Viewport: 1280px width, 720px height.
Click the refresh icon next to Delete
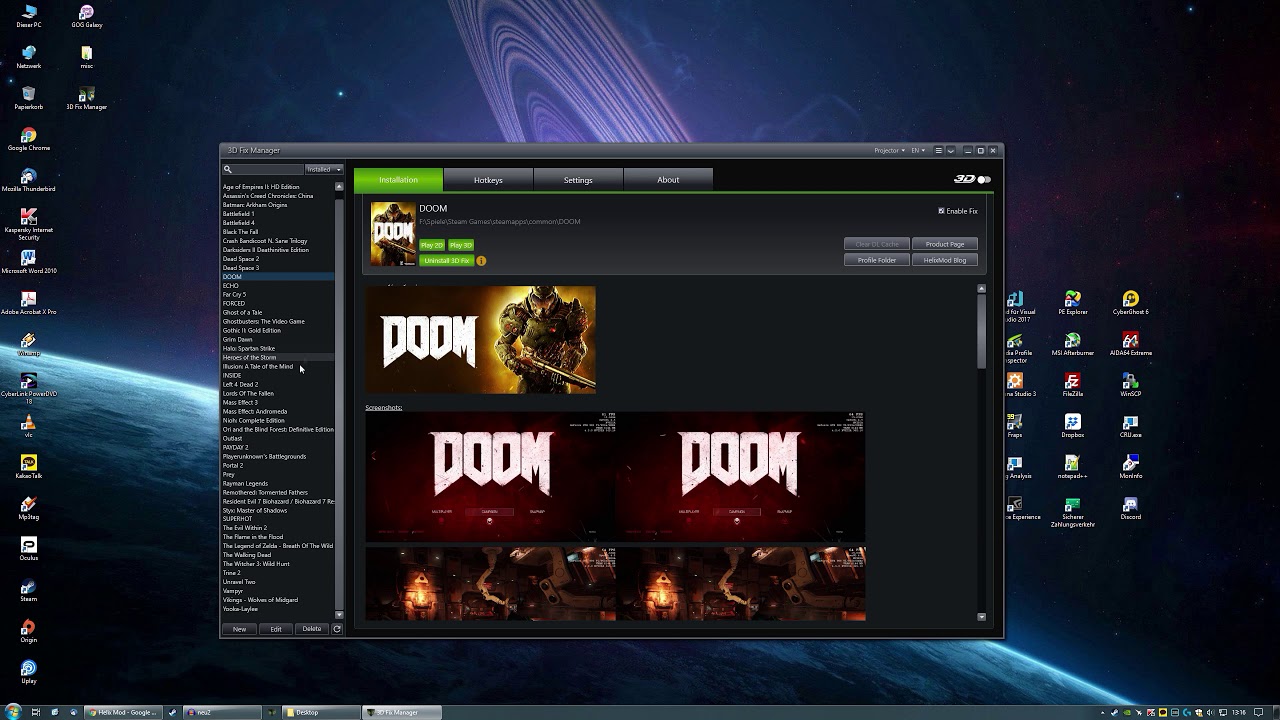pyautogui.click(x=337, y=629)
